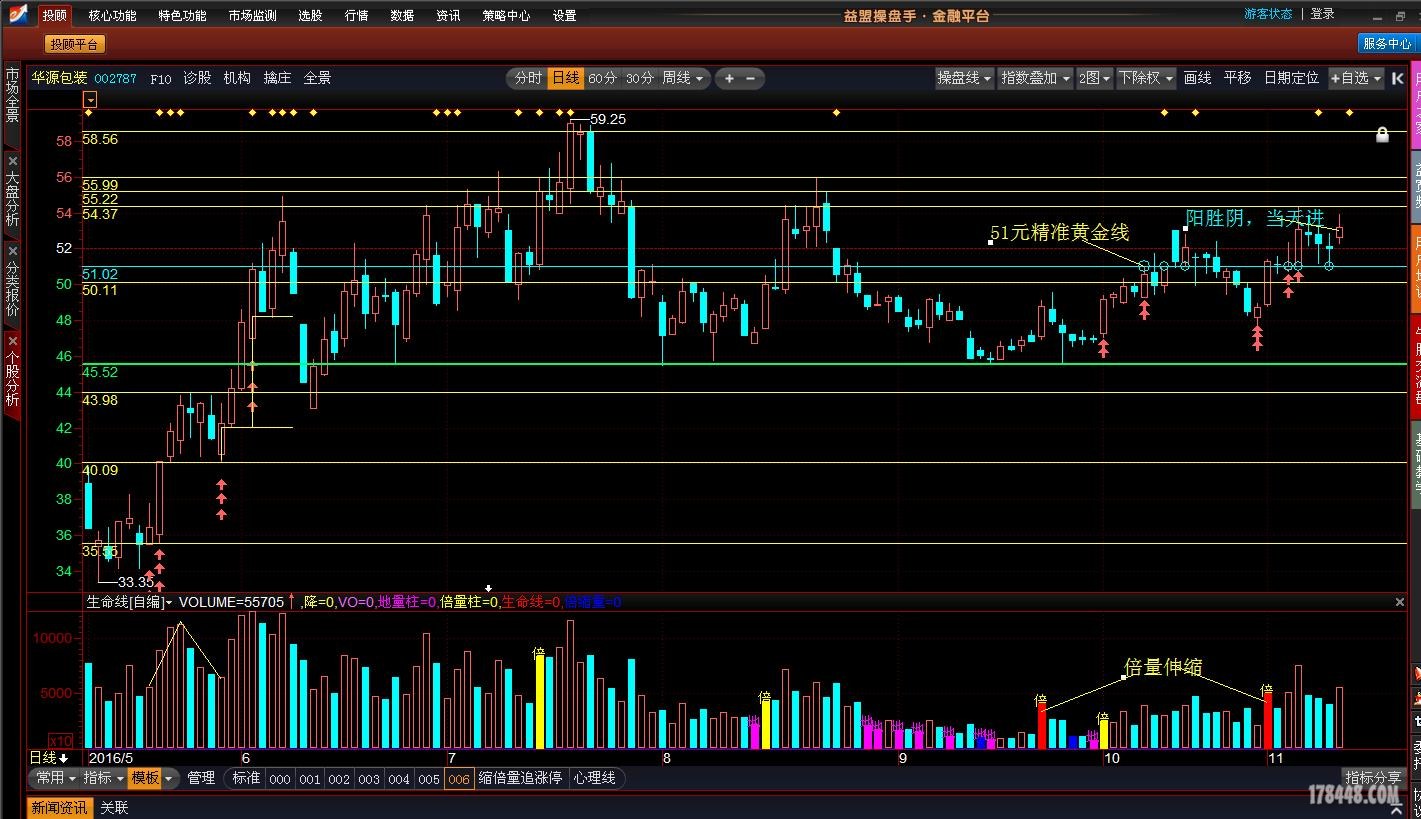Close the volume indicator sub-panel
Viewport: 1421px width, 819px height.
pyautogui.click(x=1400, y=602)
